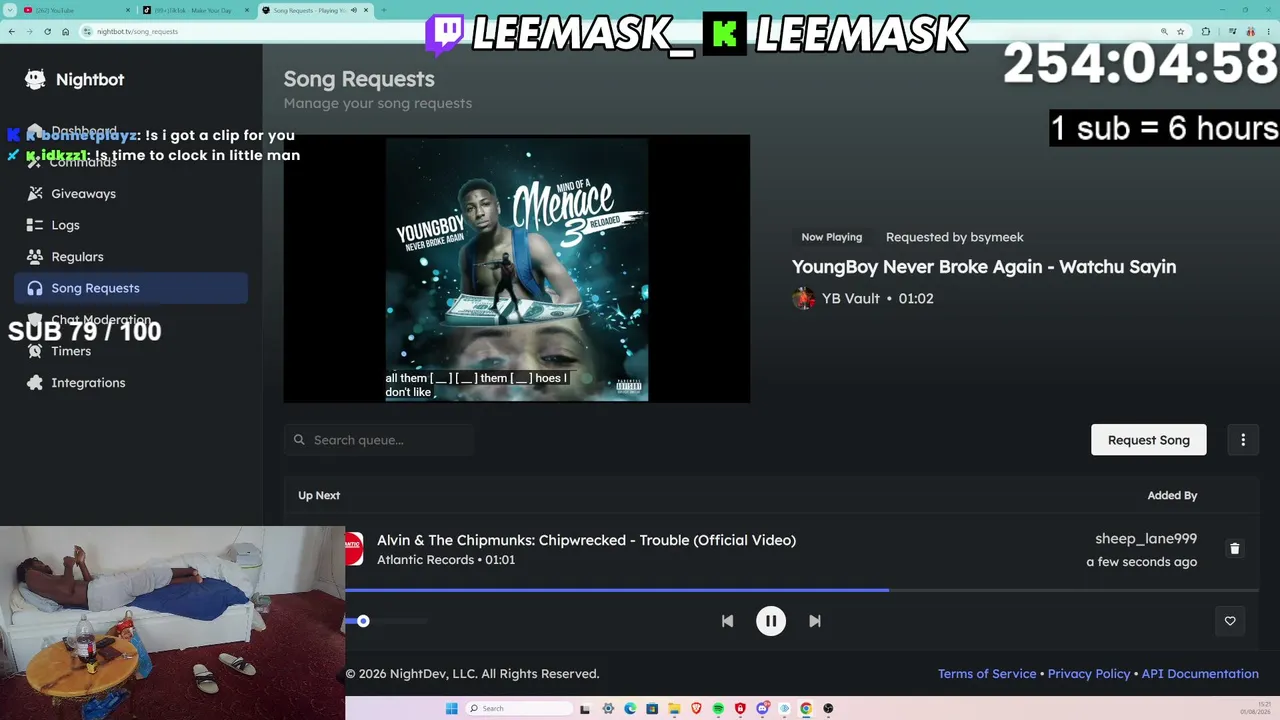Close the TikTok browser tab

coord(247,10)
